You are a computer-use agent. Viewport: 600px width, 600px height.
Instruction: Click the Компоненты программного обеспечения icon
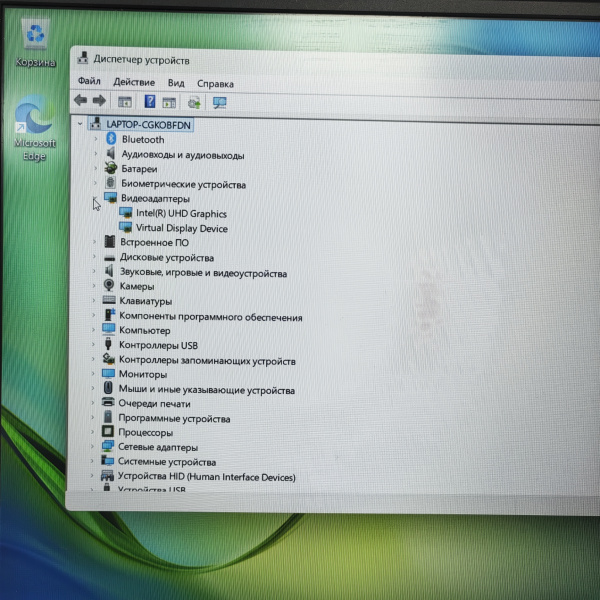click(x=109, y=315)
